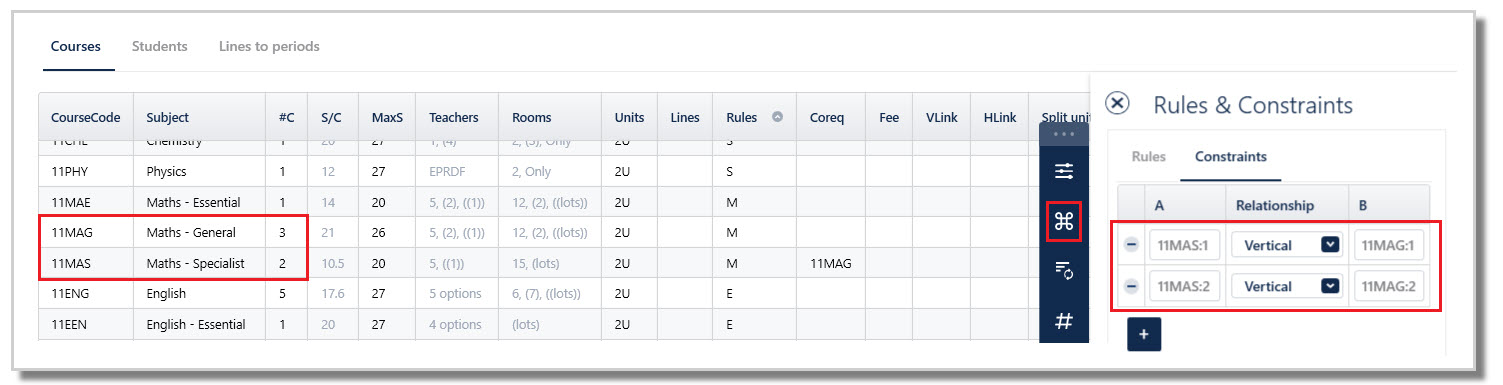Add a new constraint with plus button
The image size is (1503, 385).
[x=1144, y=335]
